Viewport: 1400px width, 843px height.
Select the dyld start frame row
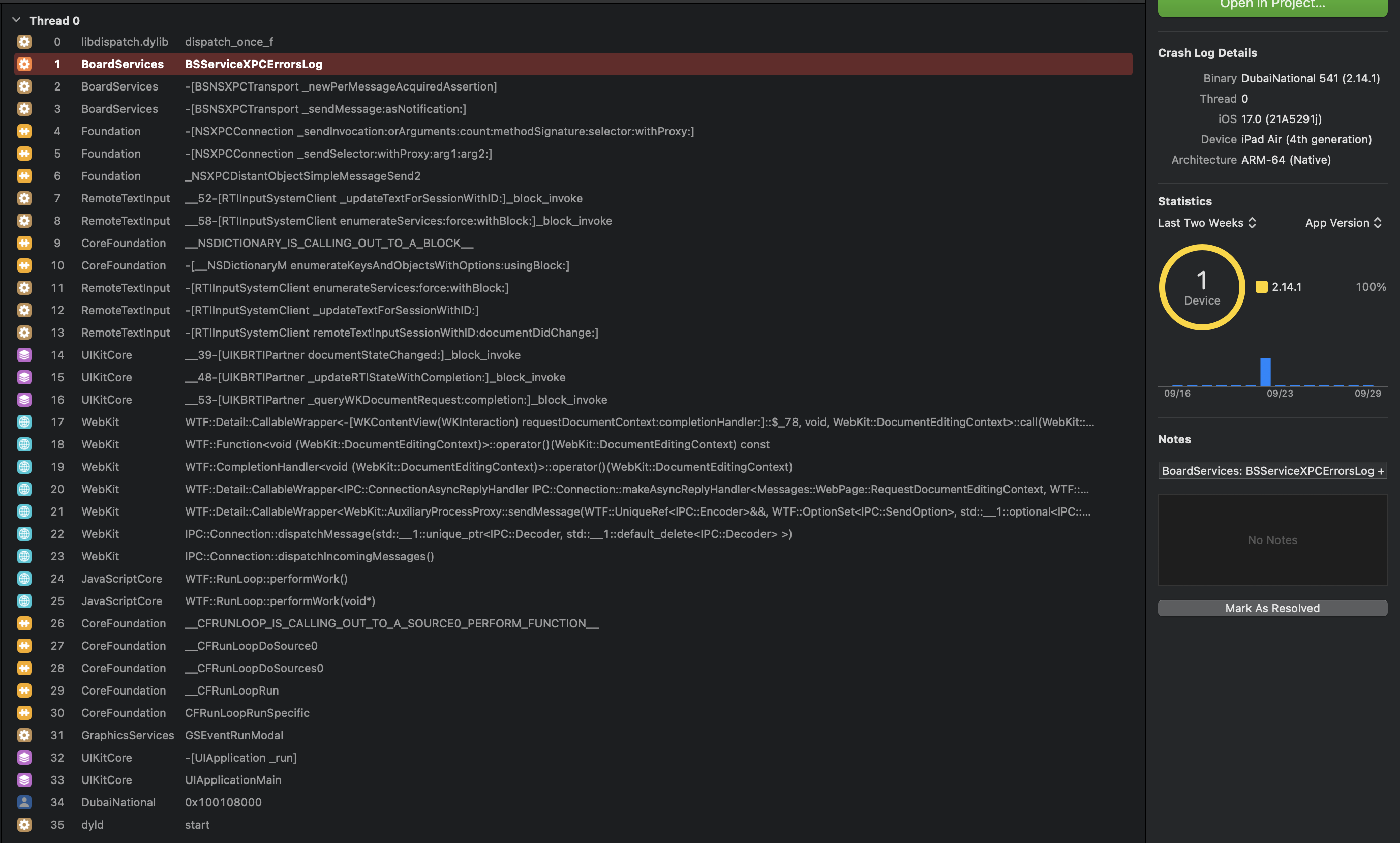click(x=573, y=825)
